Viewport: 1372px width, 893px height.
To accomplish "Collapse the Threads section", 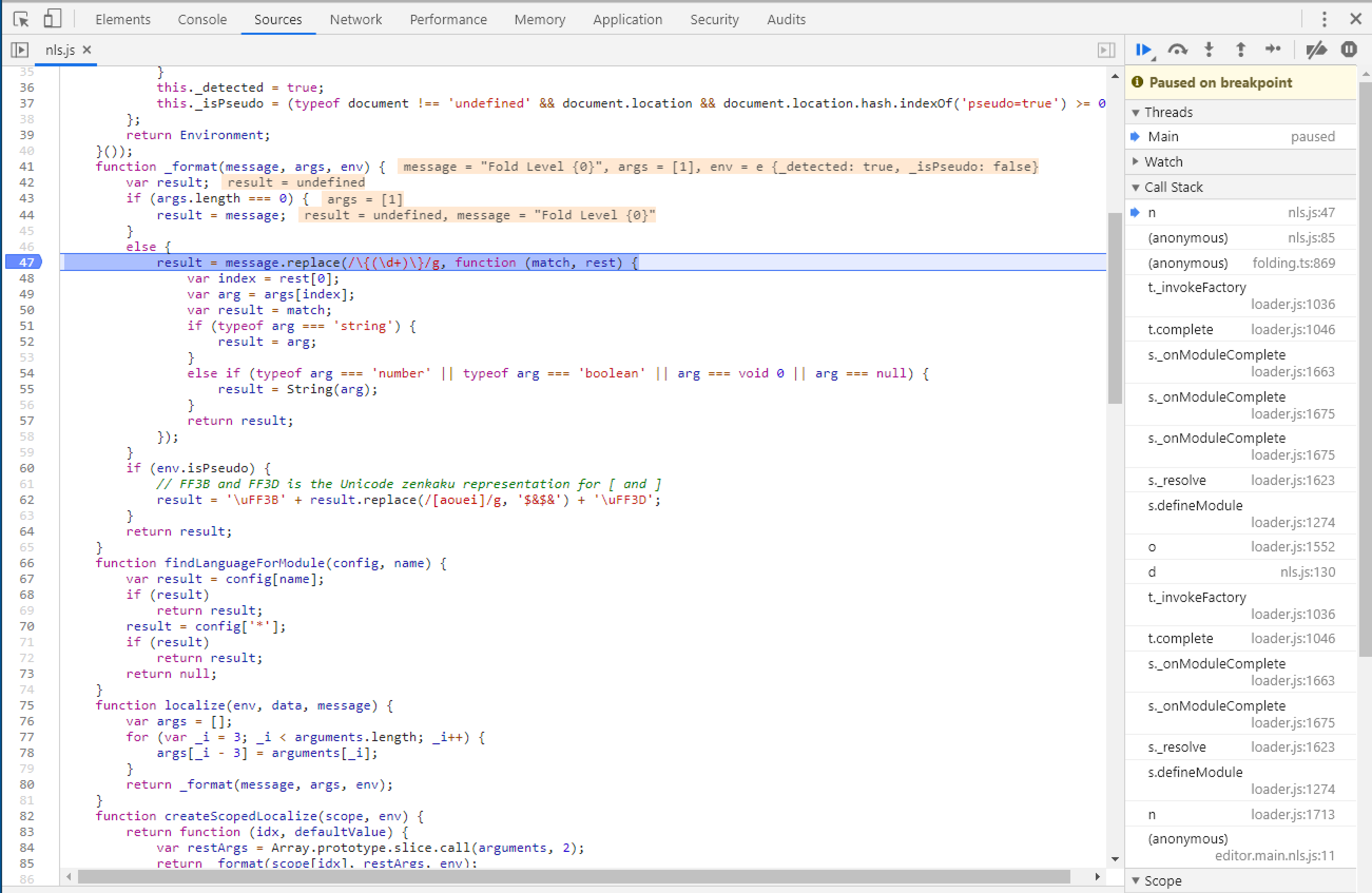I will click(x=1240, y=112).
